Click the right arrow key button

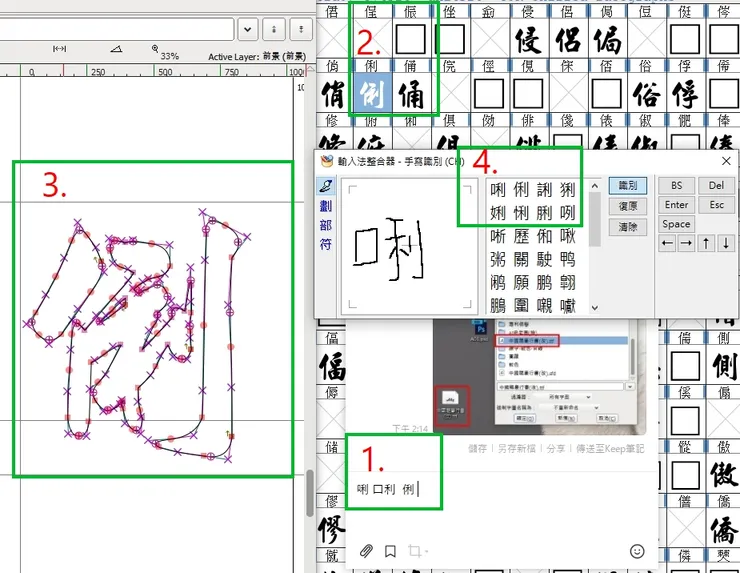tap(687, 244)
